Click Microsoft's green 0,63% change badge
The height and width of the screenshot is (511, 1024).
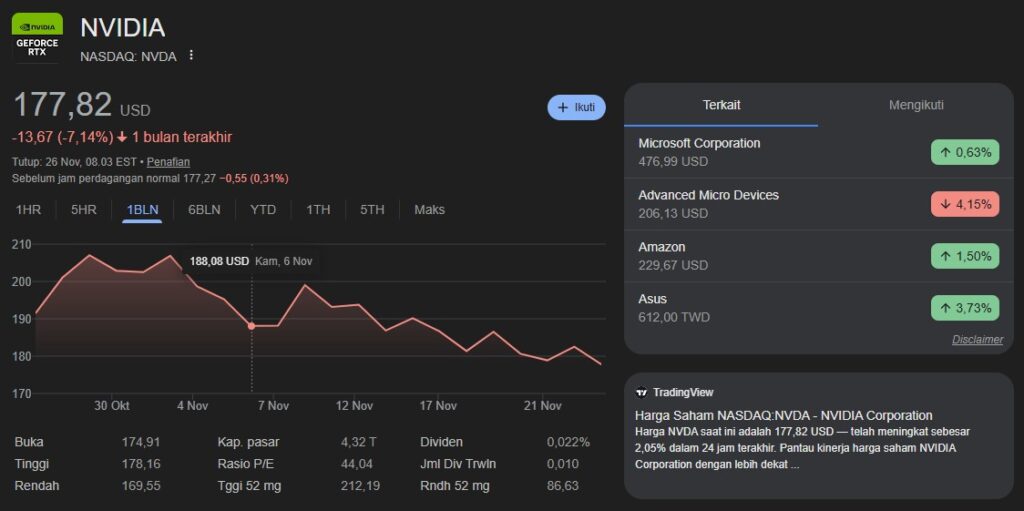pos(964,152)
